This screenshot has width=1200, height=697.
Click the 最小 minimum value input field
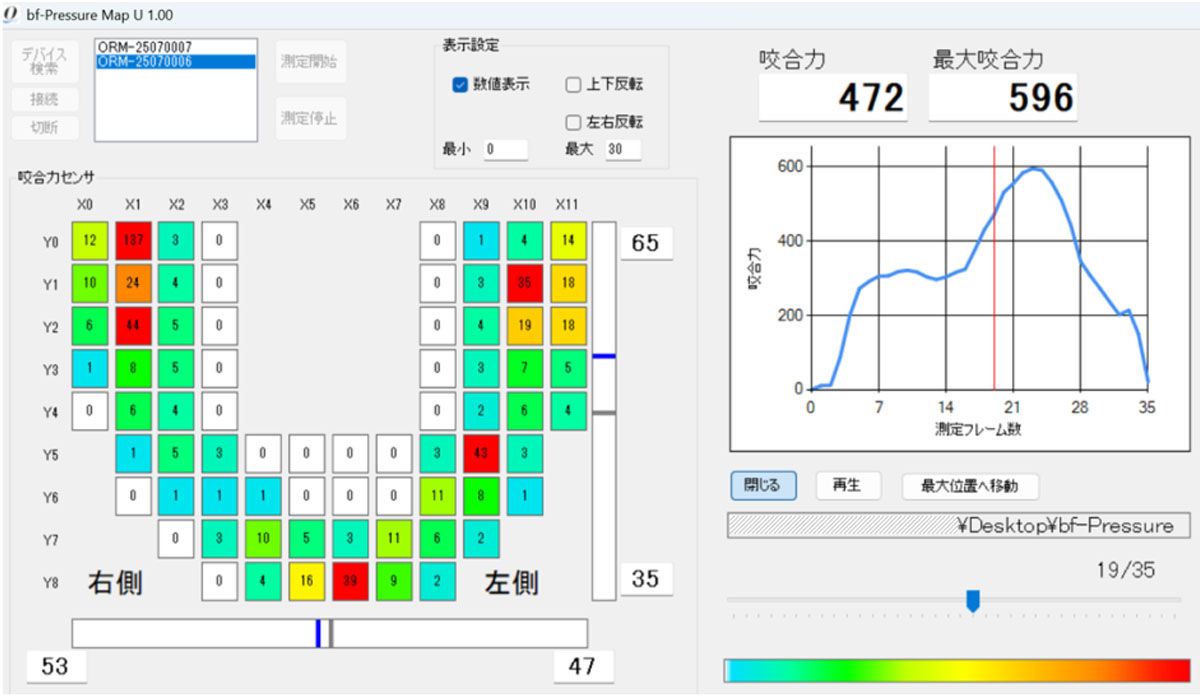point(506,150)
